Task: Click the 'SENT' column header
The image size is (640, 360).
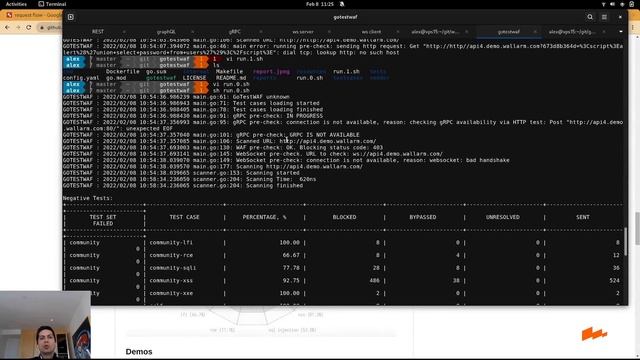Action: pos(582,217)
